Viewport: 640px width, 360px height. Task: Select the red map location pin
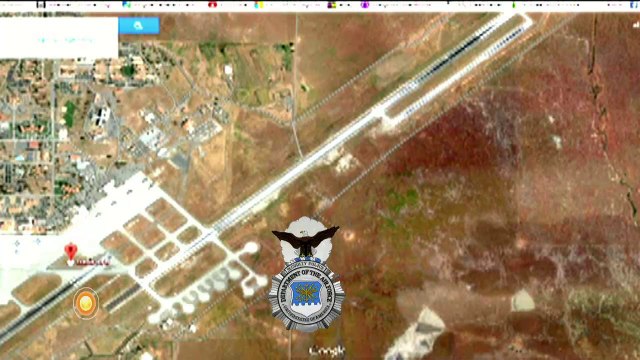71,252
